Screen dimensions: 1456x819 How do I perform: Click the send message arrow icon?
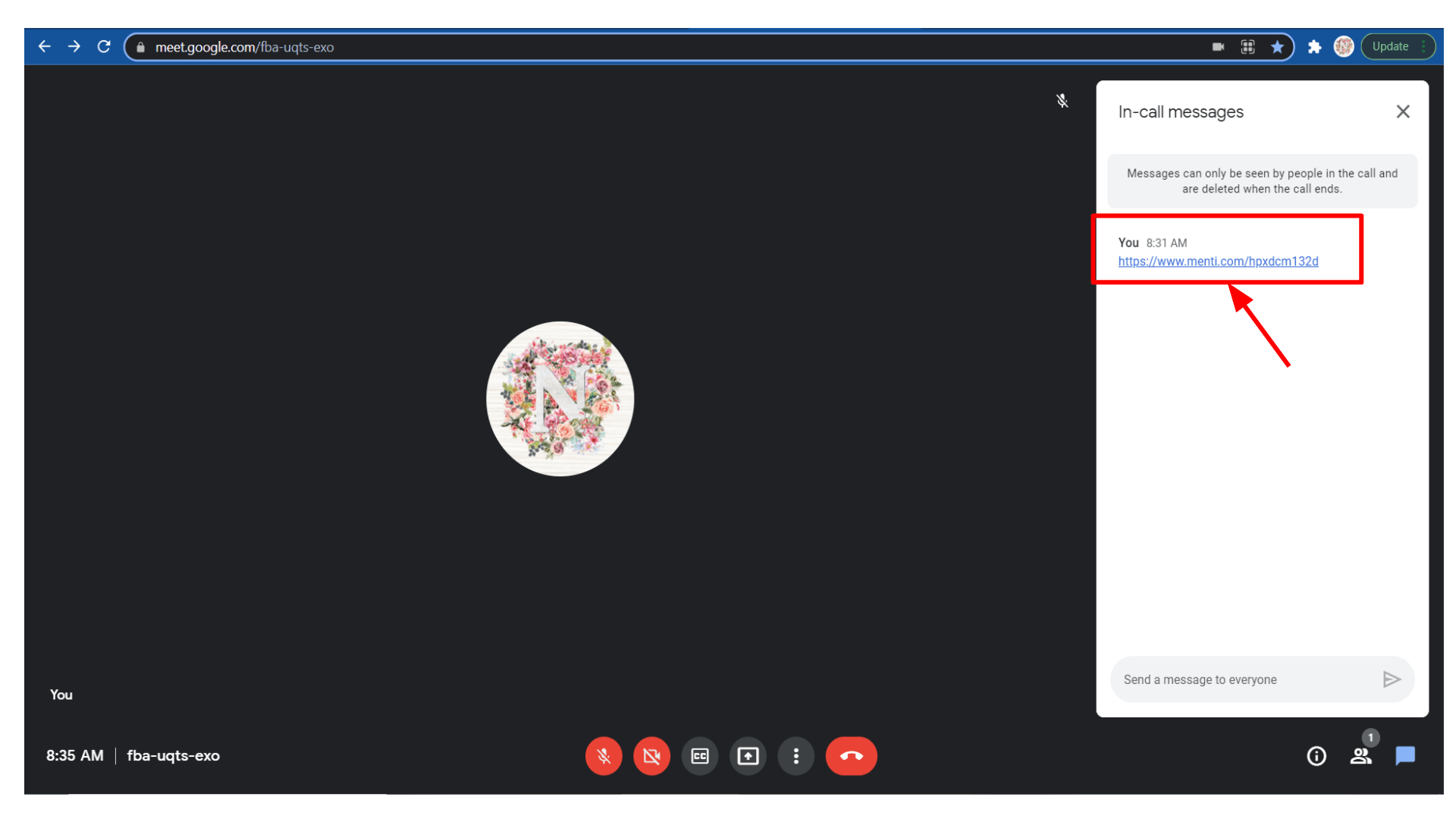1392,679
